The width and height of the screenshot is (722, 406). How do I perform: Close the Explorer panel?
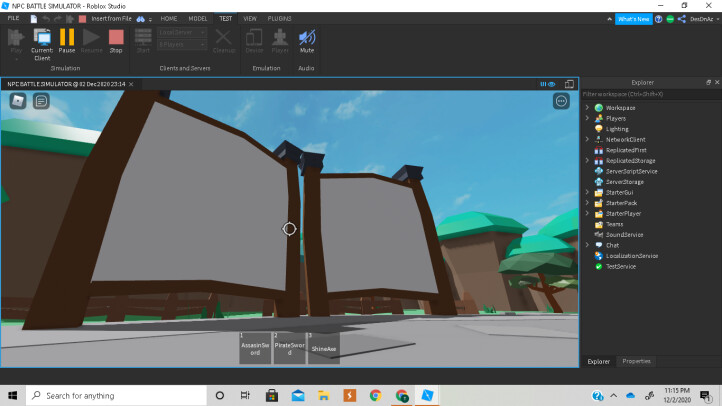pyautogui.click(x=717, y=82)
